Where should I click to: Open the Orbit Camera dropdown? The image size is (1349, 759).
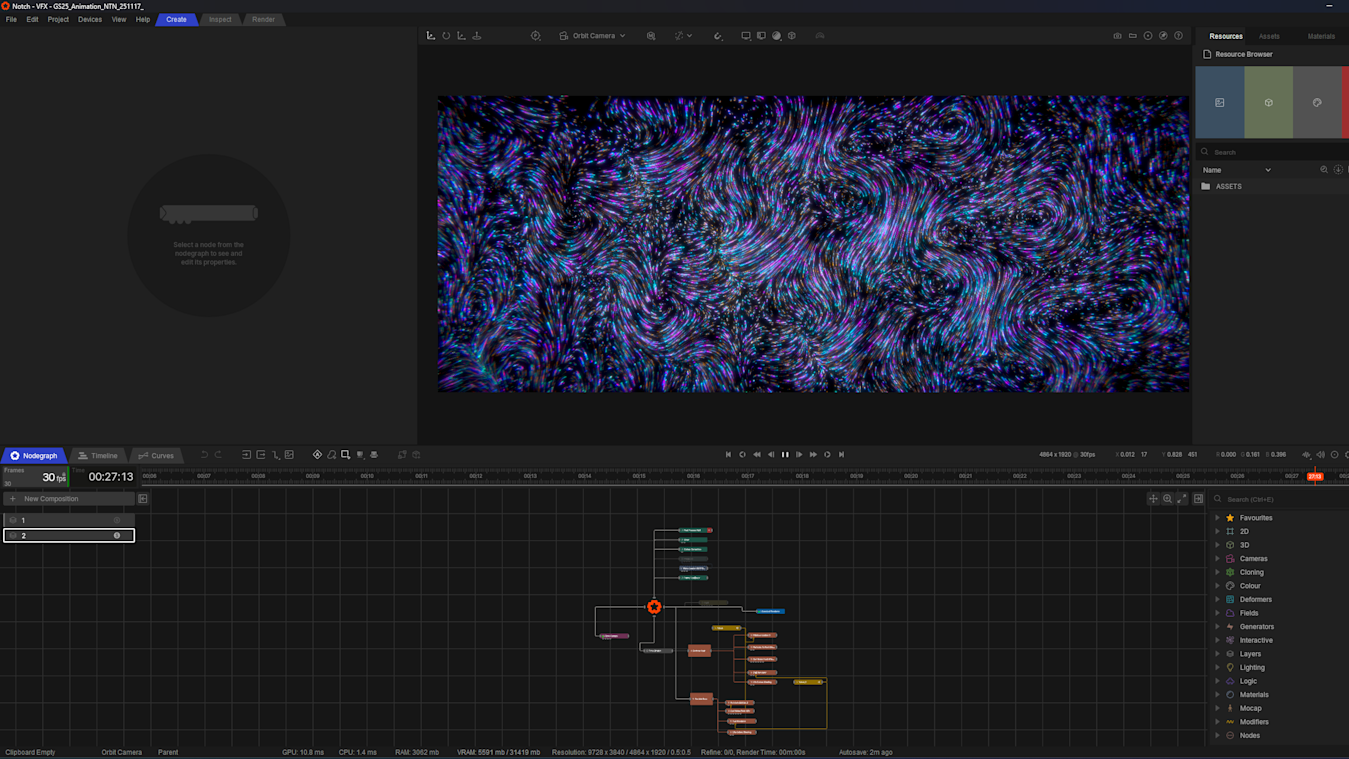tap(593, 36)
